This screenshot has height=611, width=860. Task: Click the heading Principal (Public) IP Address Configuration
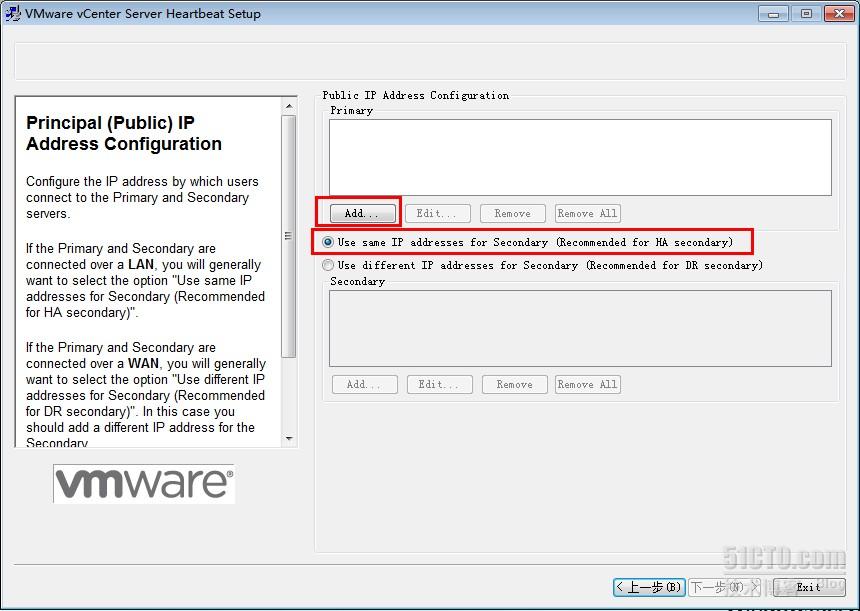tap(124, 133)
